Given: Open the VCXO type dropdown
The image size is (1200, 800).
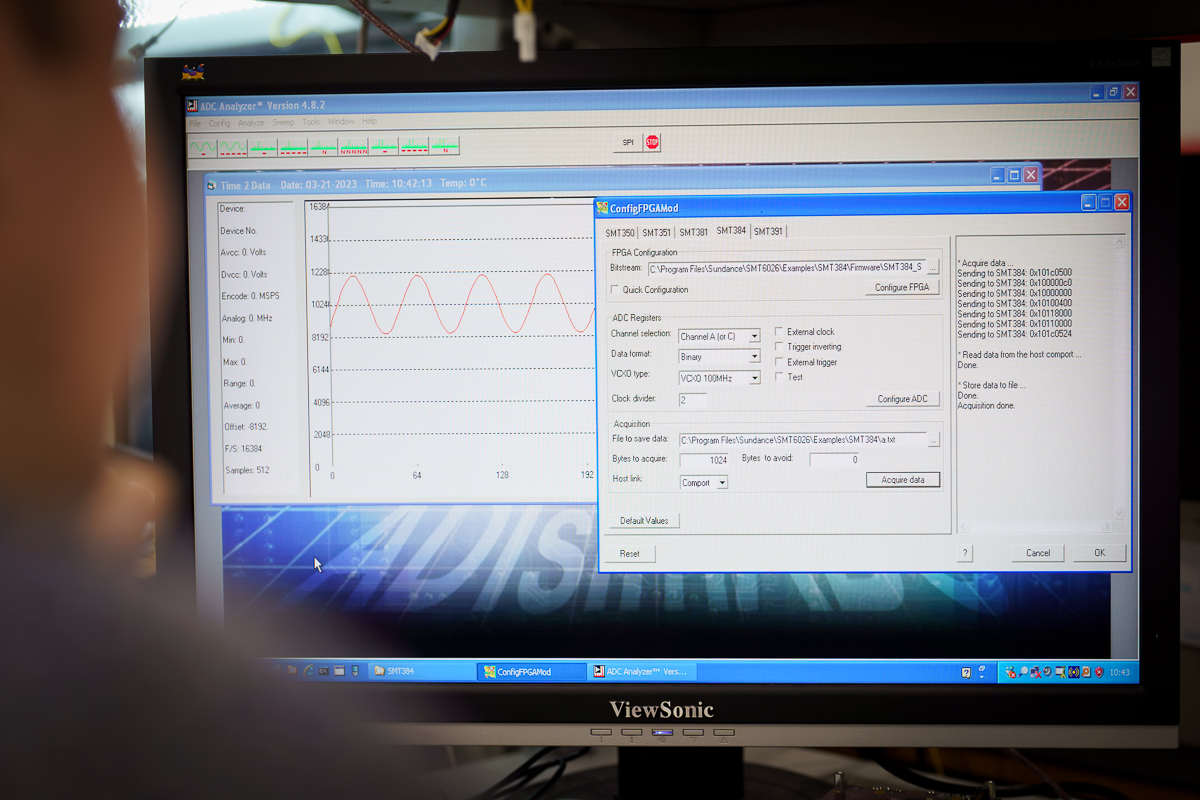Looking at the screenshot, I should [x=719, y=378].
